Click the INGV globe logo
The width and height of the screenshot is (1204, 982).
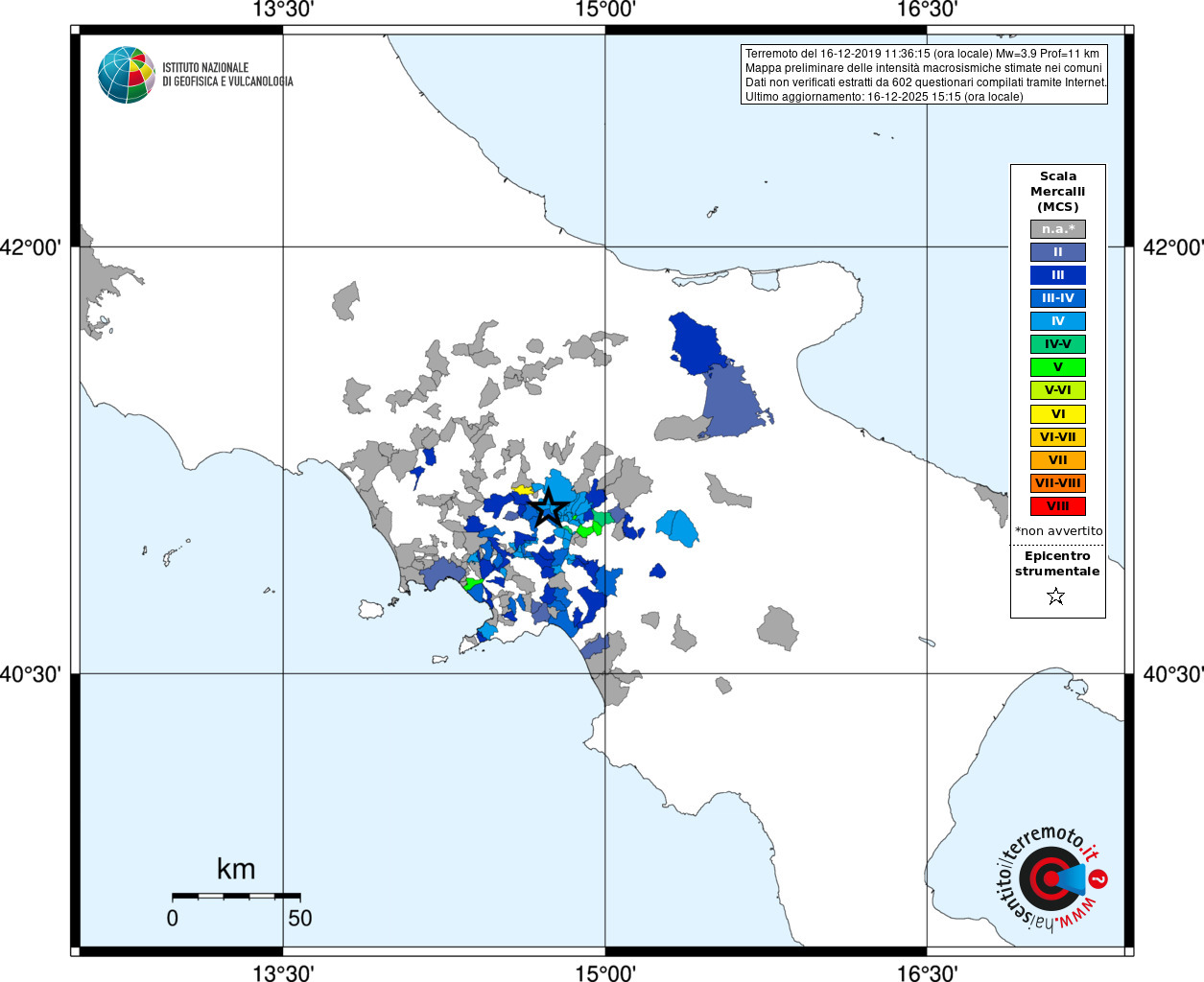[127, 75]
